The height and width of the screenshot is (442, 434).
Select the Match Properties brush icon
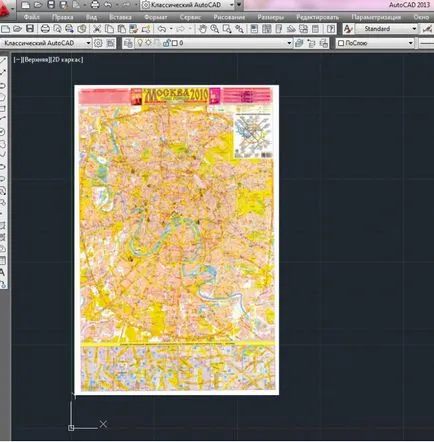click(x=134, y=29)
